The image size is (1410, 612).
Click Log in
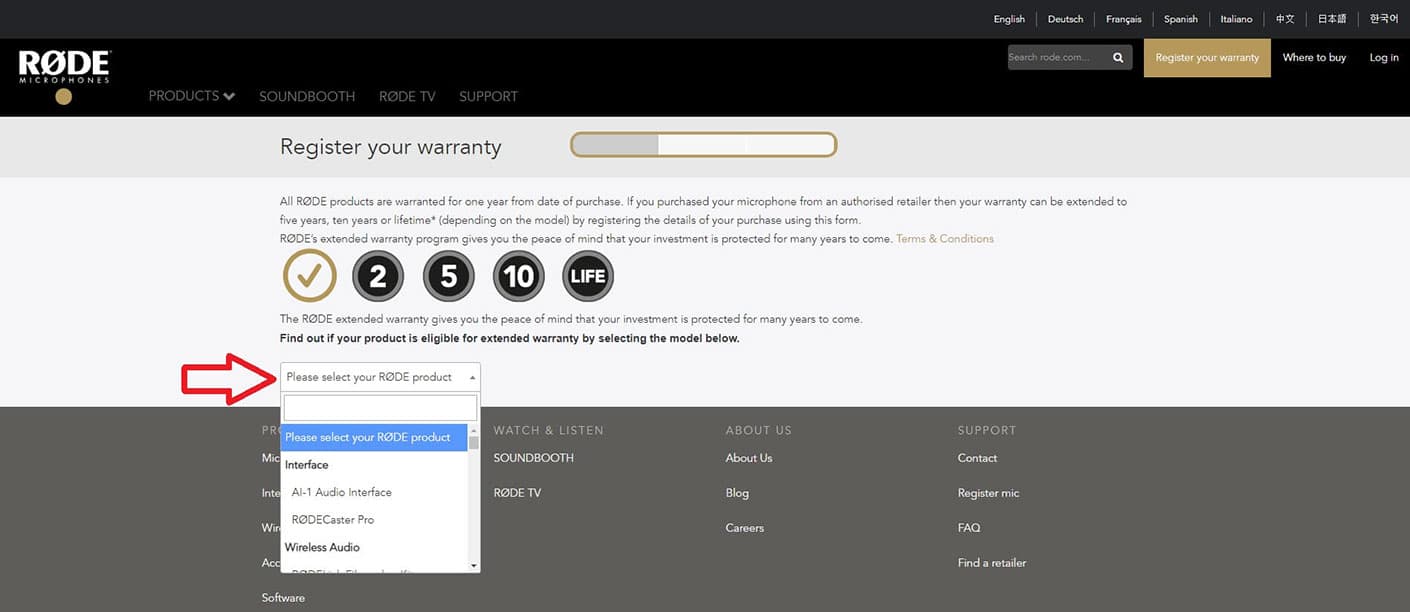pos(1384,58)
